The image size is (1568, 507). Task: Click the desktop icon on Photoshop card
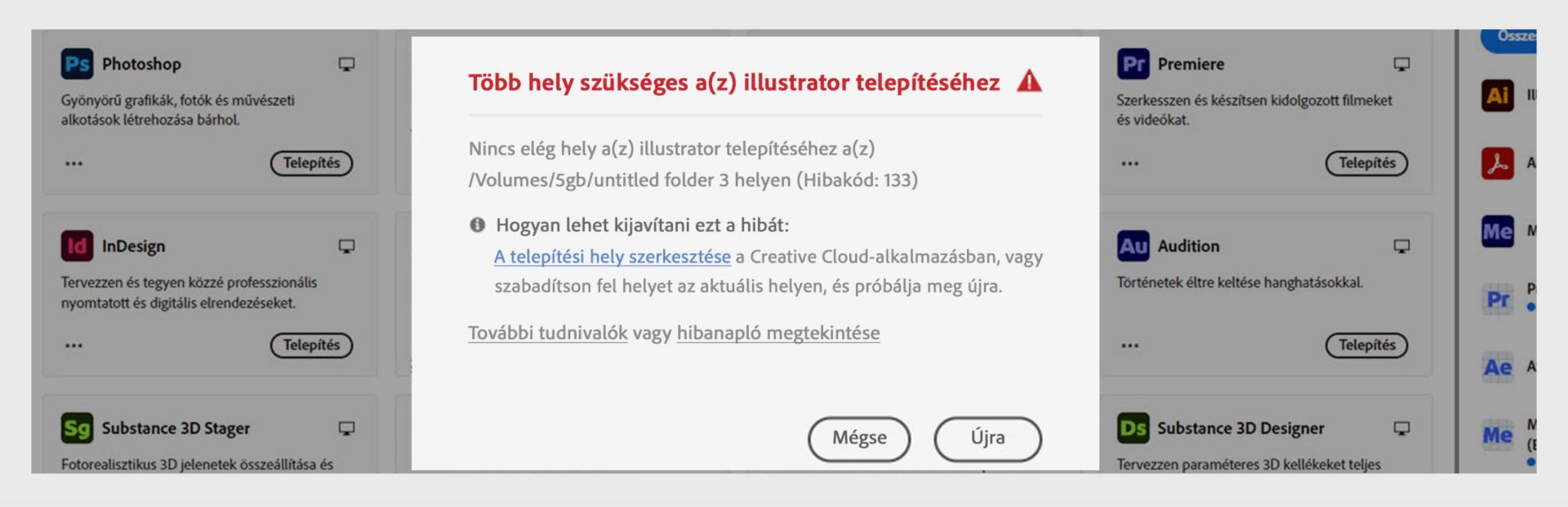(346, 64)
